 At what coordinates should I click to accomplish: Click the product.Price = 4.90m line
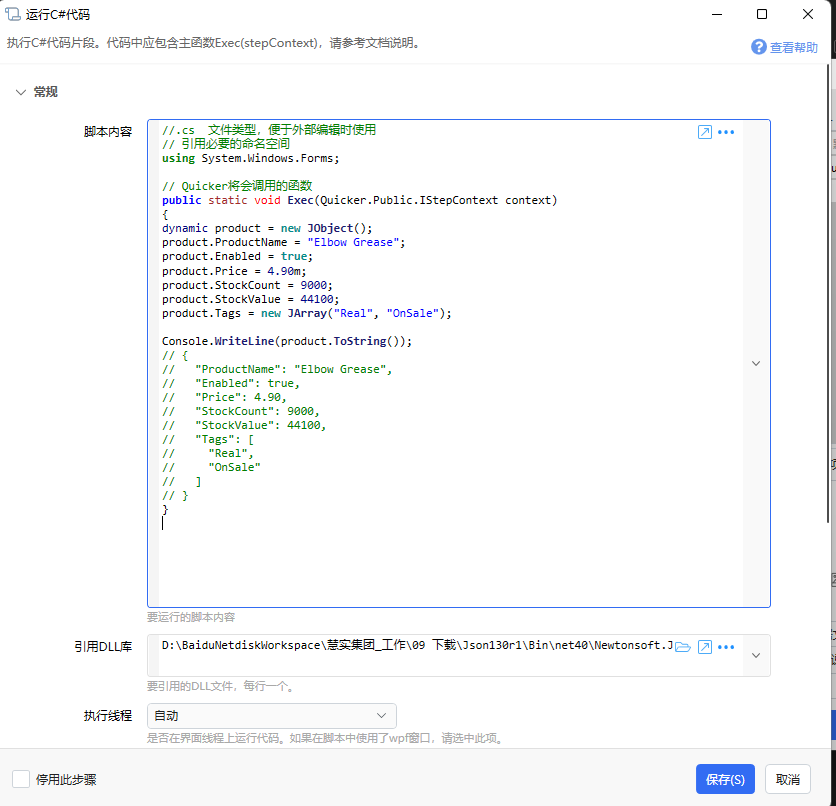click(x=234, y=271)
